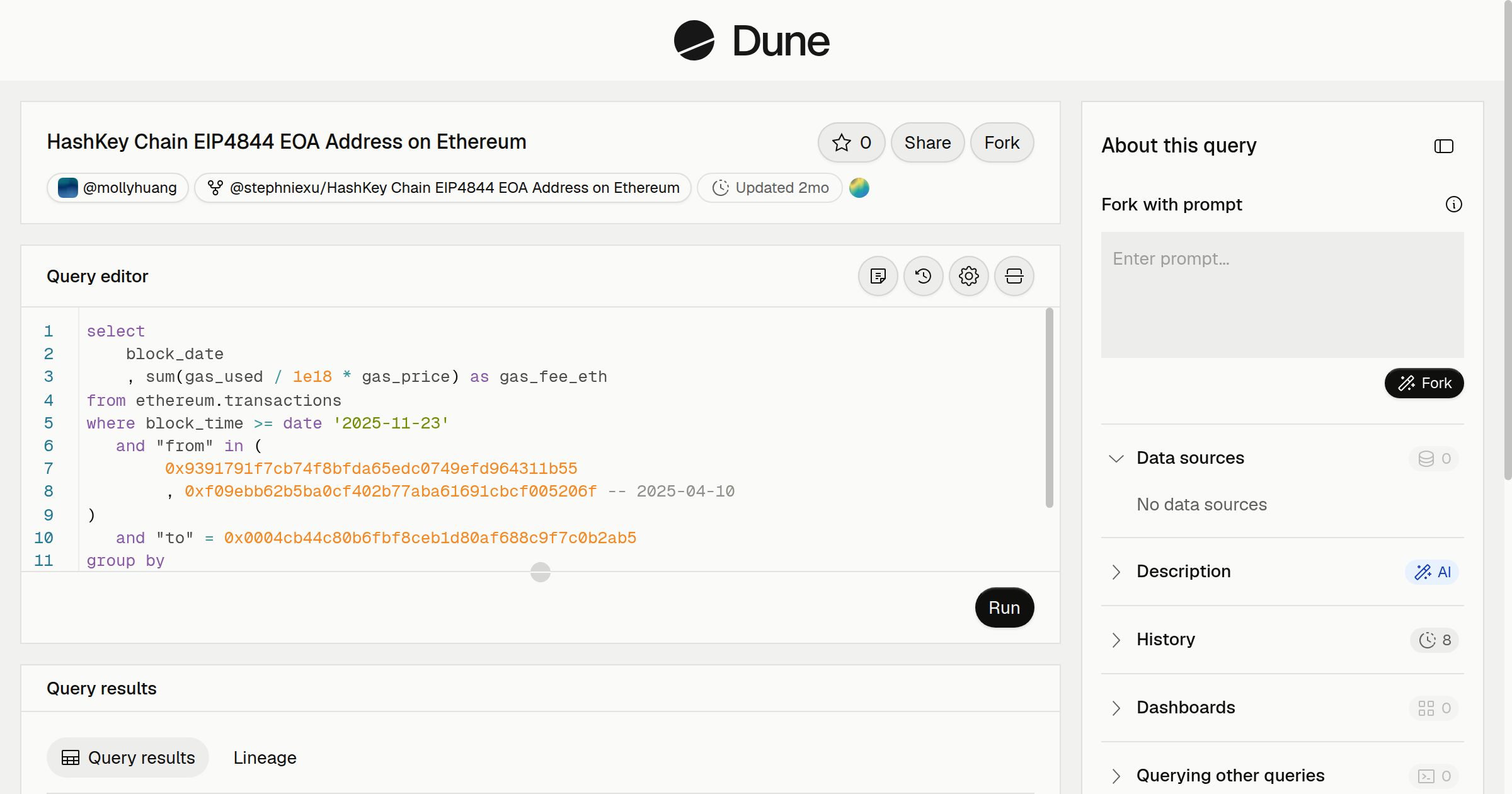This screenshot has height=794, width=1512.
Task: Click the Dune wordmark text
Action: coord(781,41)
